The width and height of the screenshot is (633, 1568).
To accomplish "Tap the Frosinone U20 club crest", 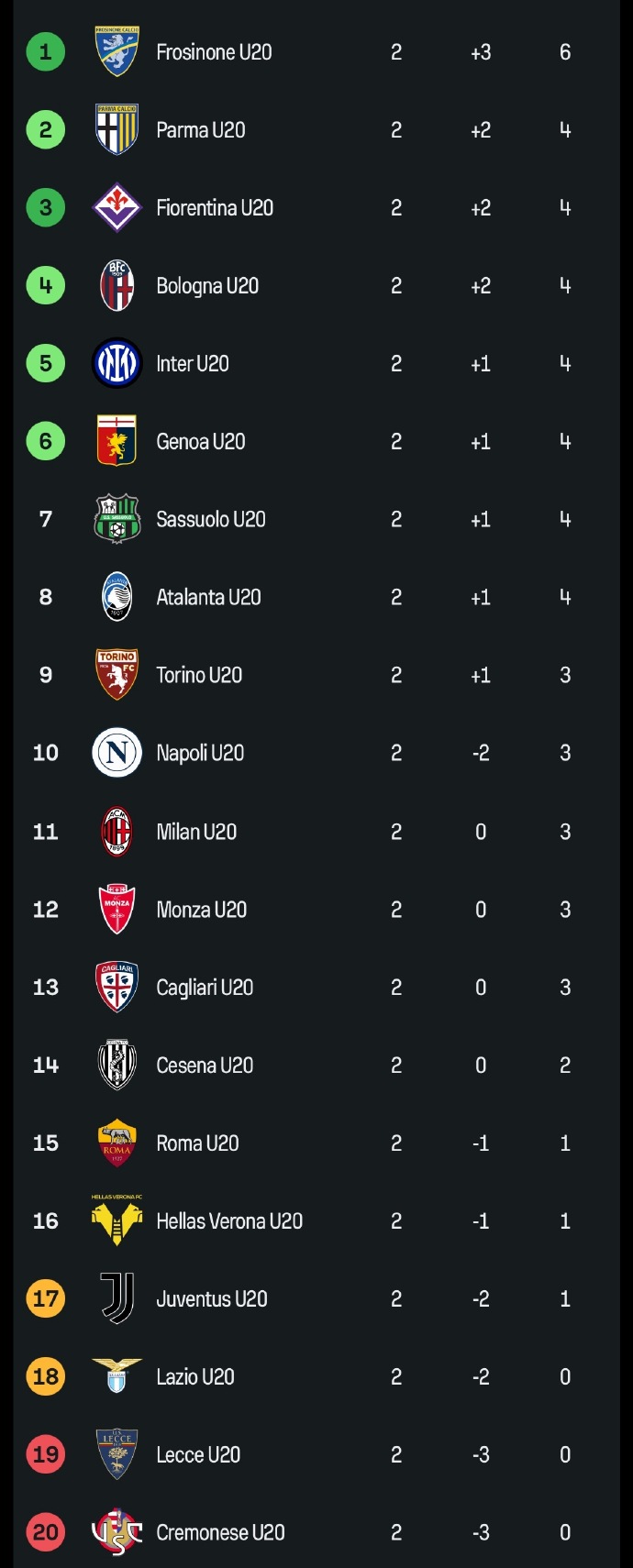I will click(117, 52).
